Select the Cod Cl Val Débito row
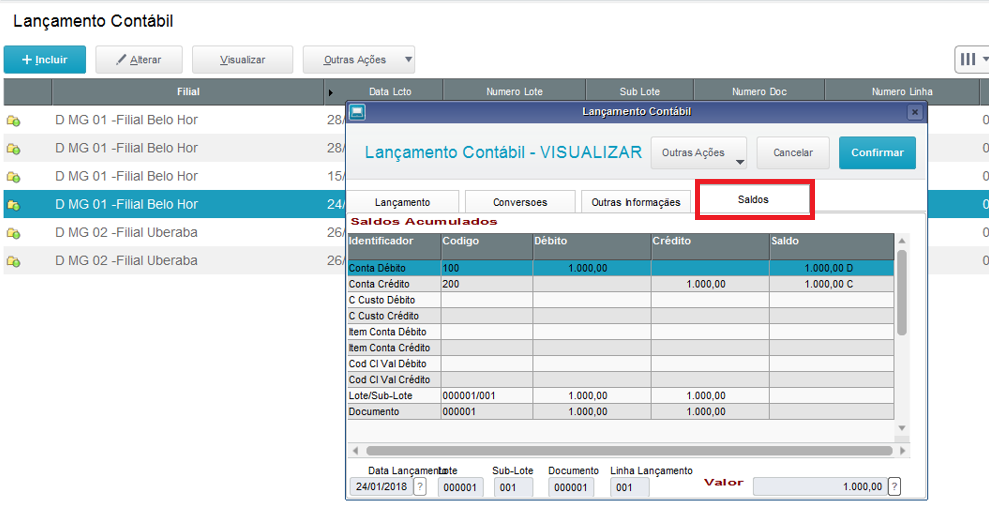This screenshot has height=531, width=989. [x=621, y=363]
